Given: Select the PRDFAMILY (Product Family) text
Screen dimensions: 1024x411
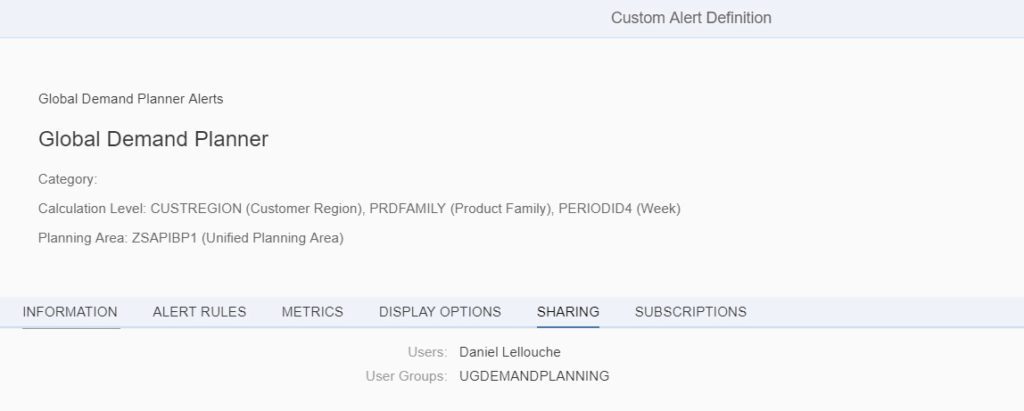Looking at the screenshot, I should [459, 209].
